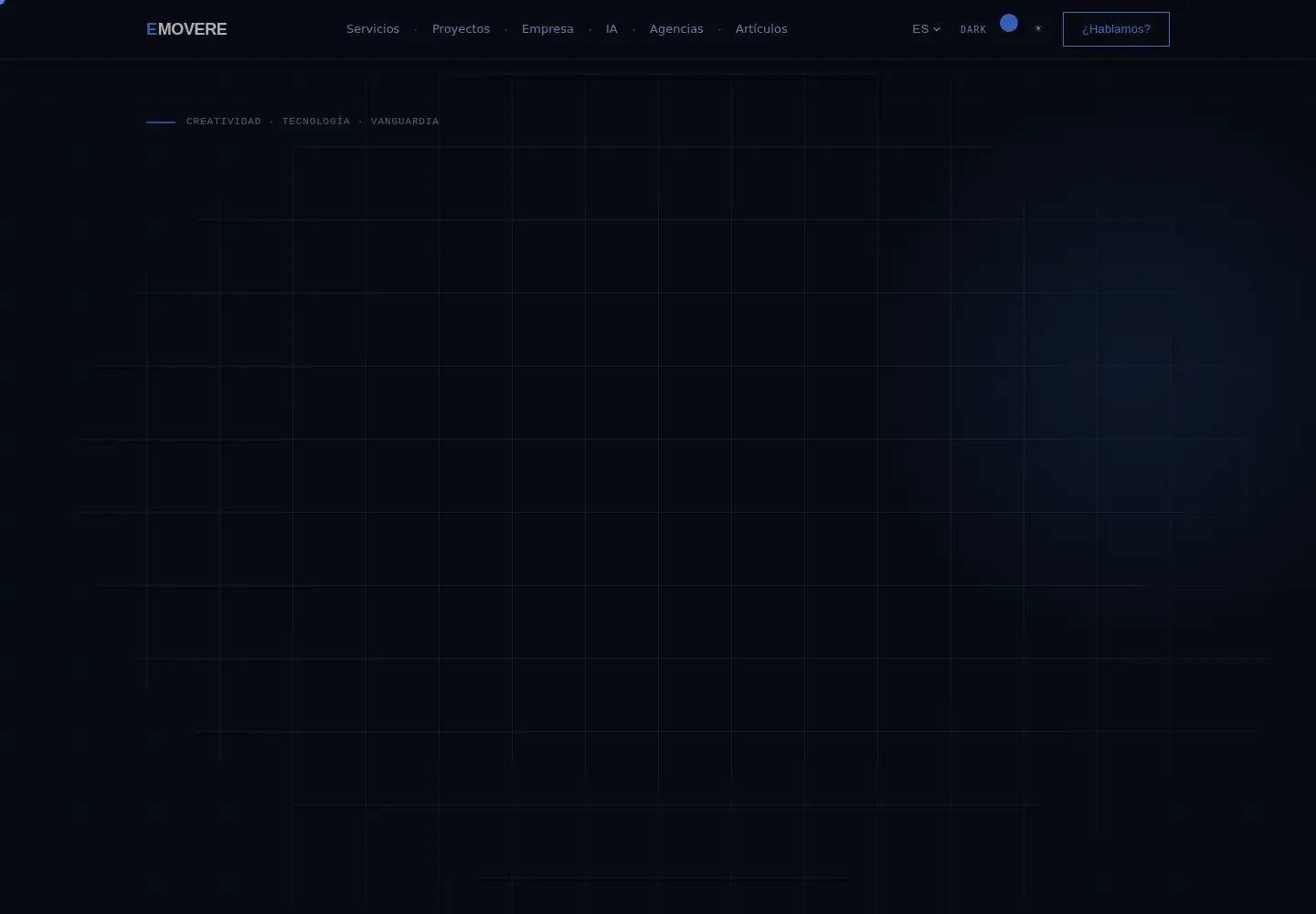Navigate to Agencias
Screen dimensions: 1316x914
676,29
